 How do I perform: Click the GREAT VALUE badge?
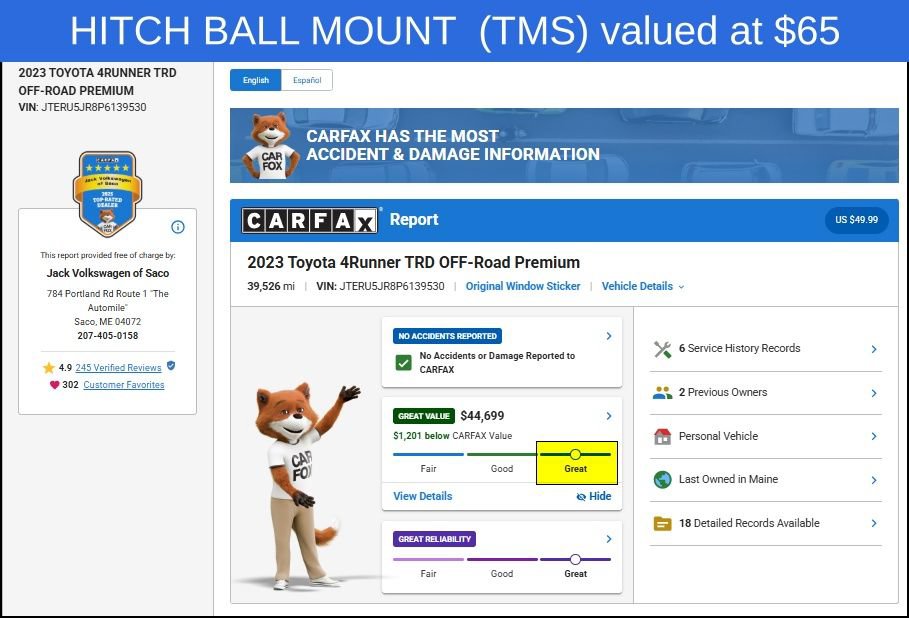[x=424, y=416]
